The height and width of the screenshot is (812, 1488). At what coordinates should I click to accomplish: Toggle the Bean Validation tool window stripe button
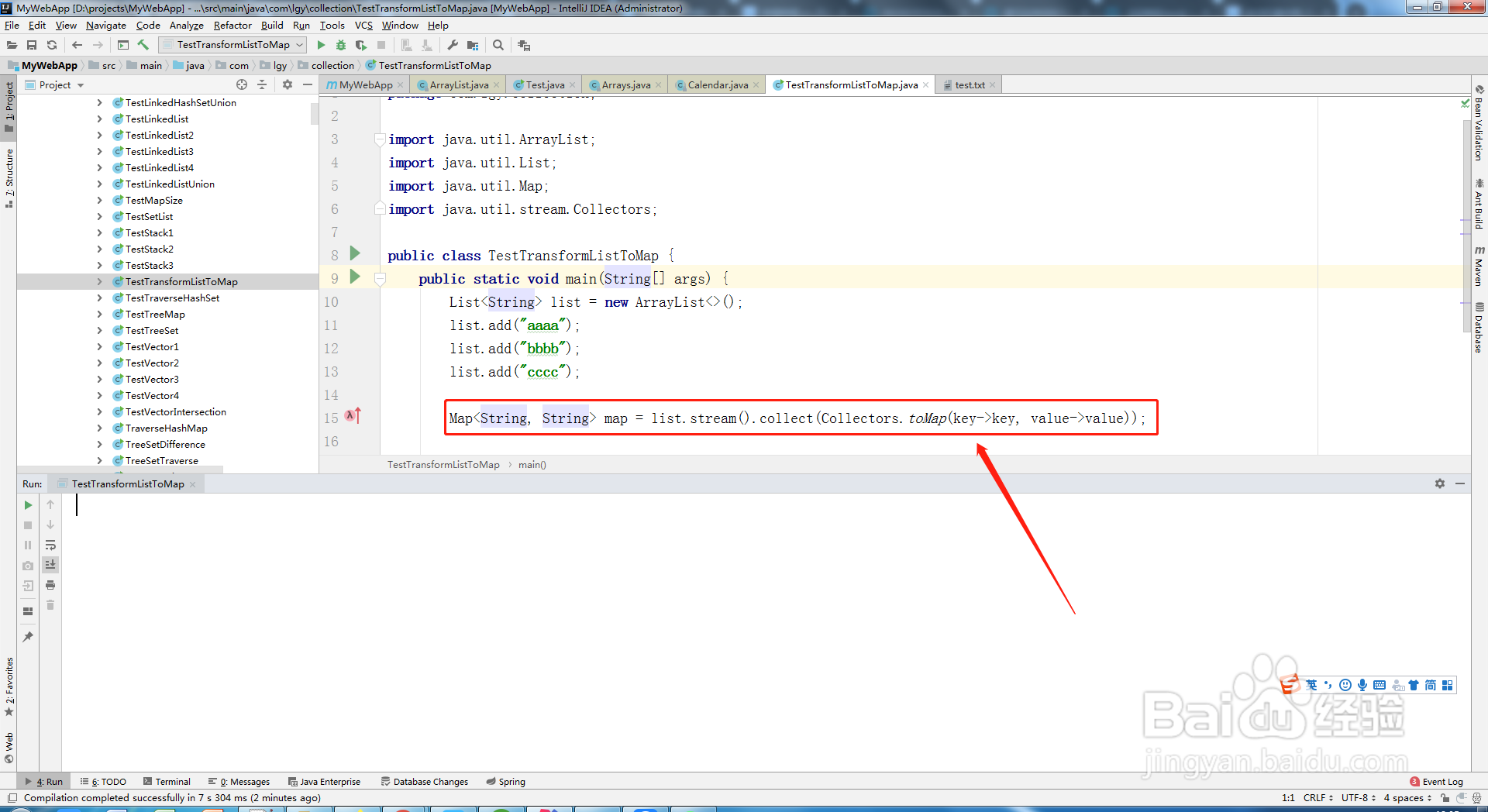[1479, 122]
